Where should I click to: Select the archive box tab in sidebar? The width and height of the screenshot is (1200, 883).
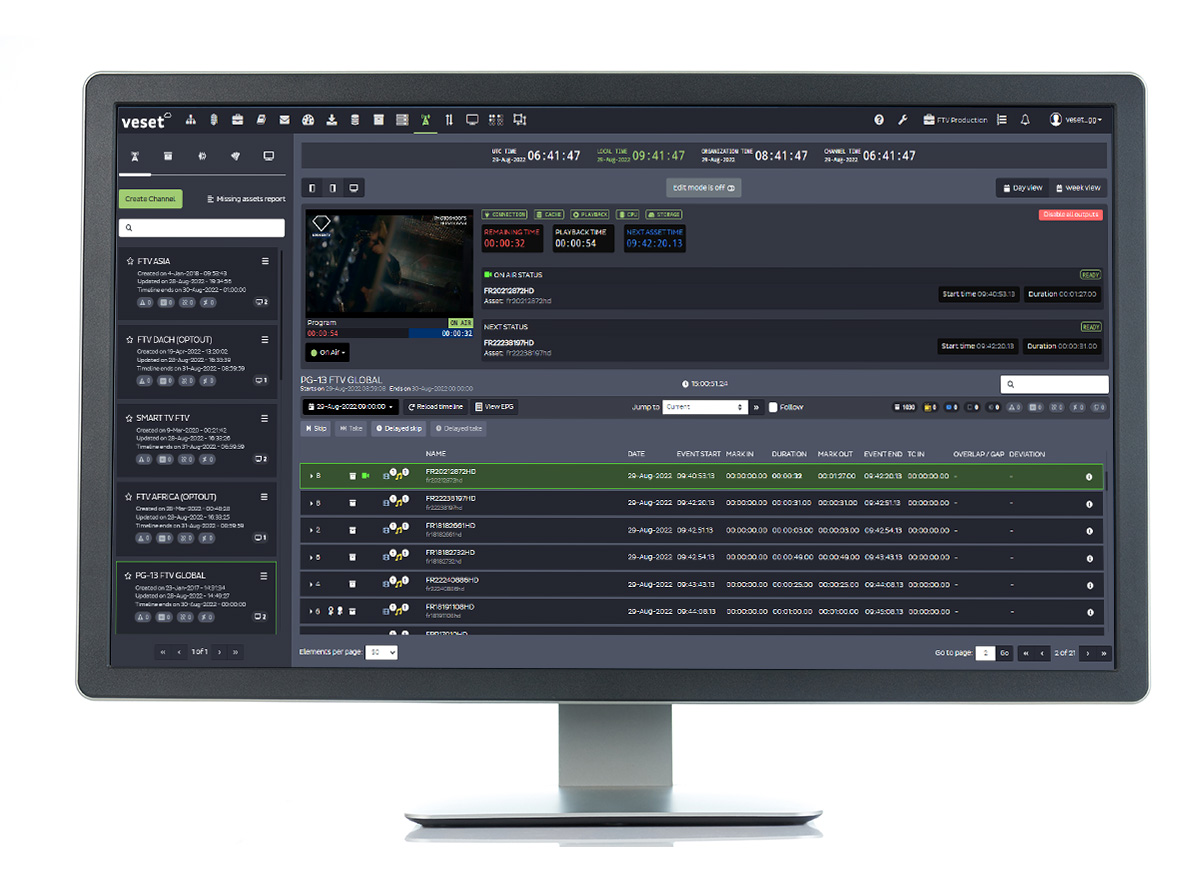pos(168,156)
